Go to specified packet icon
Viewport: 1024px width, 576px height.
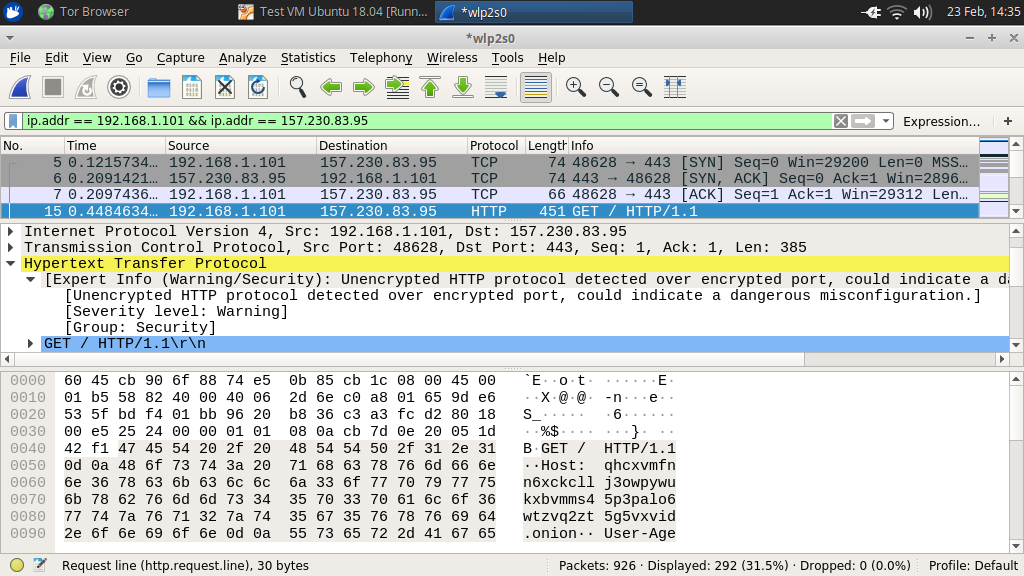pos(397,87)
